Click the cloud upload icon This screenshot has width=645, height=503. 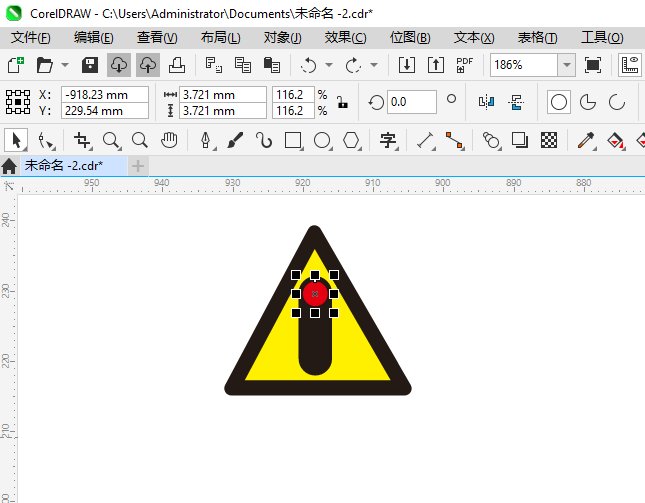(x=148, y=65)
